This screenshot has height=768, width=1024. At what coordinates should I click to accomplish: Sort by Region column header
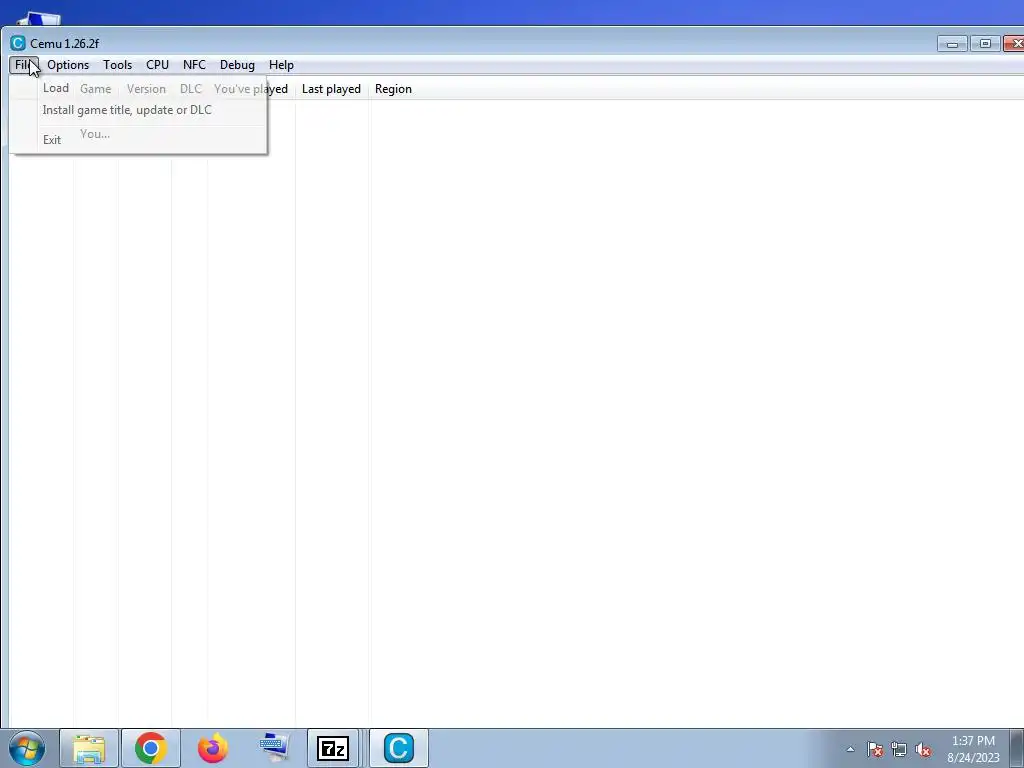click(x=393, y=89)
